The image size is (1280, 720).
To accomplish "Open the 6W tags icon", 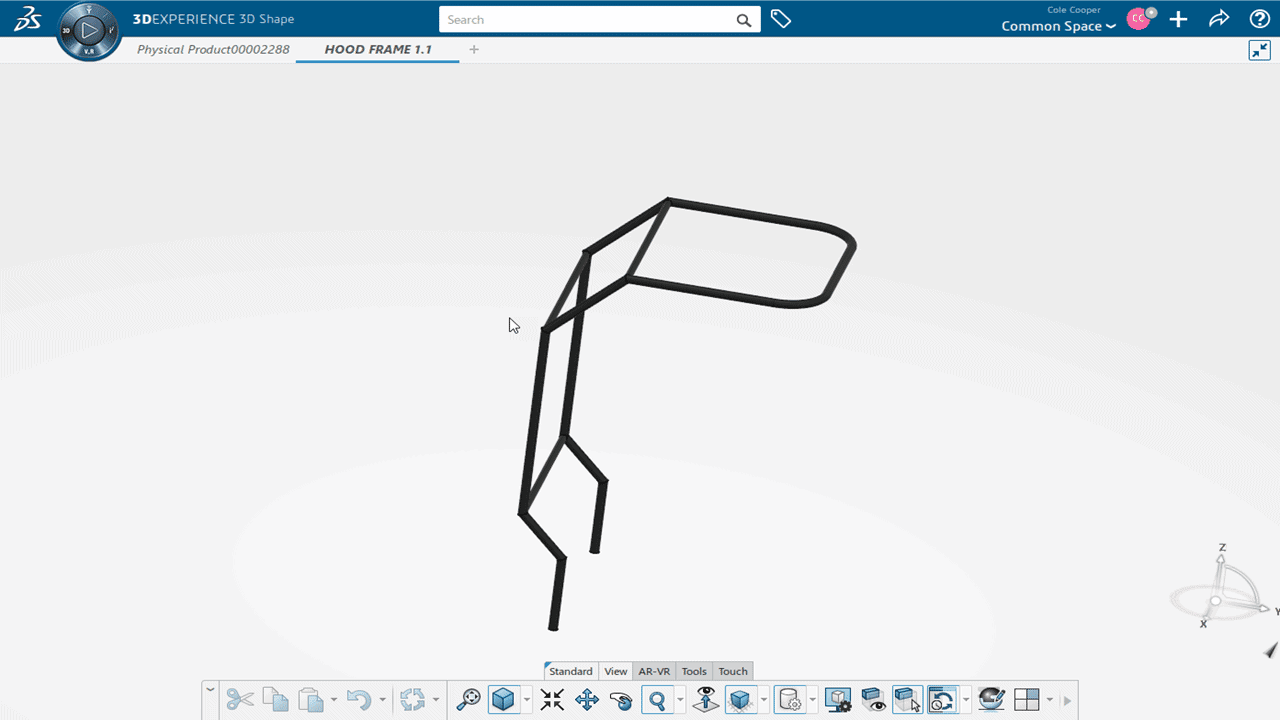I will click(781, 19).
